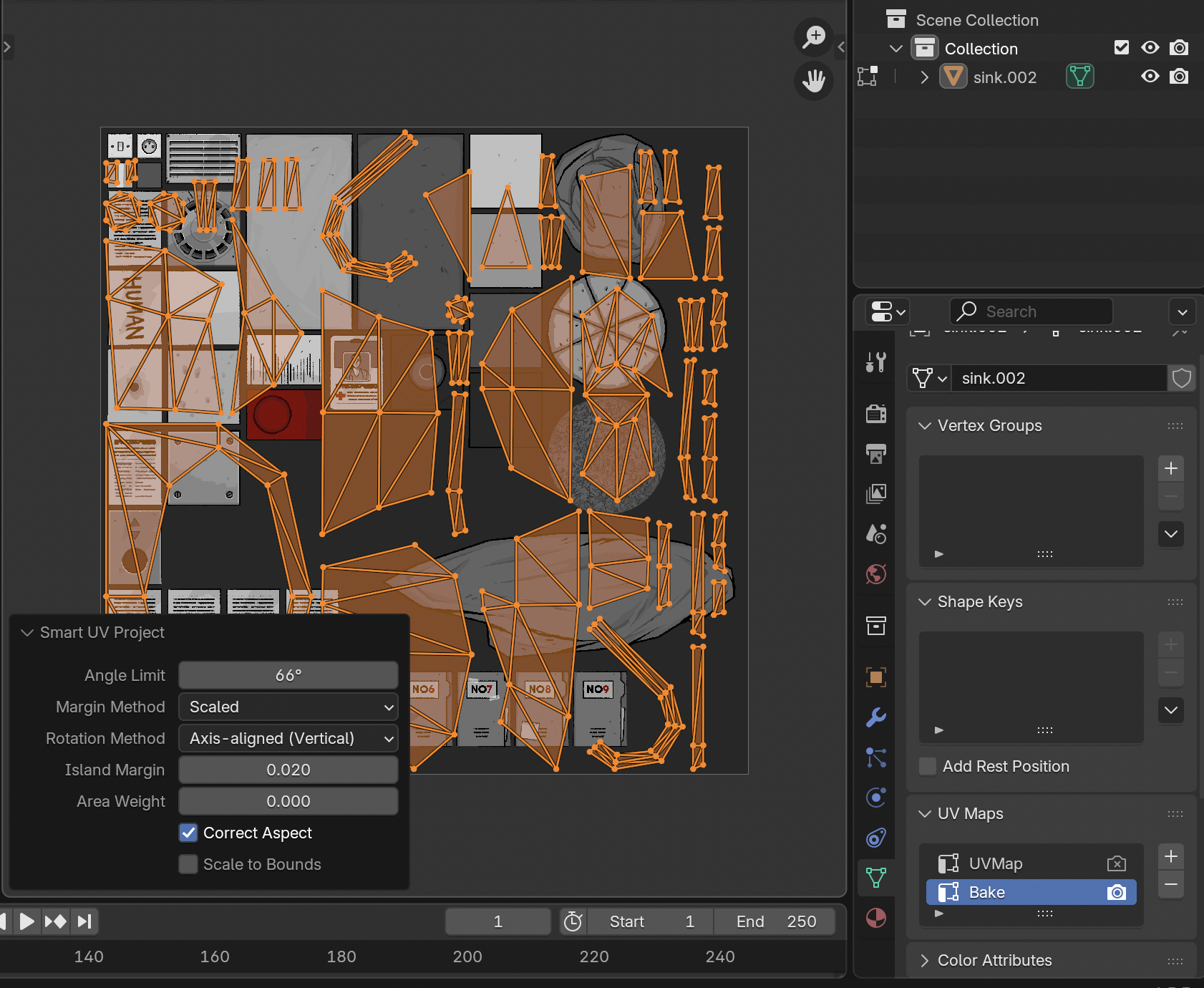The height and width of the screenshot is (988, 1204).
Task: Open the Margin Method dropdown
Action: pos(288,707)
